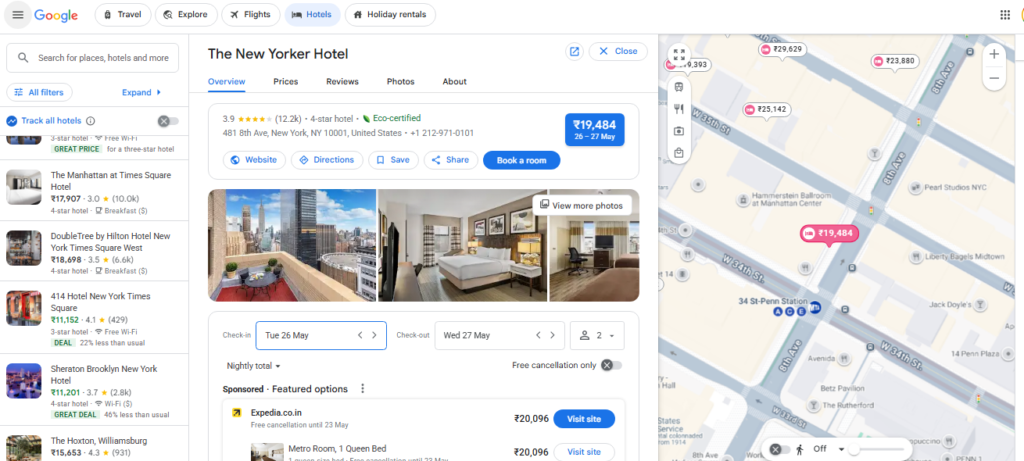Open Track all hotels info icon

click(x=91, y=121)
